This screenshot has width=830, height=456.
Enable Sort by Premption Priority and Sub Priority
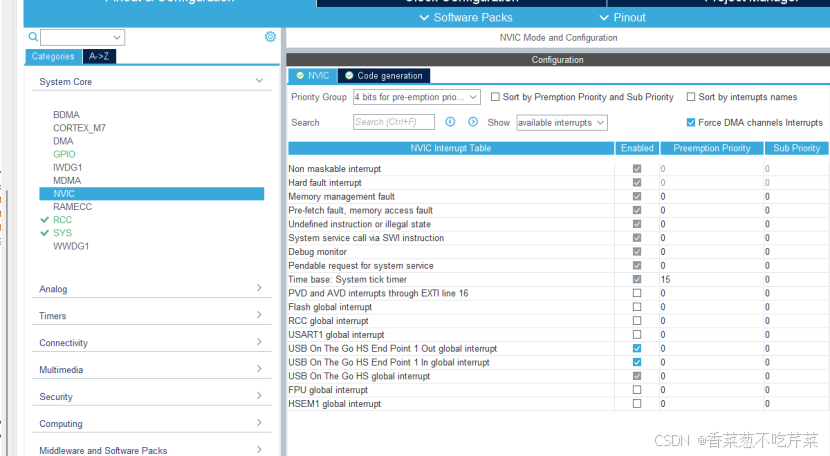(495, 97)
